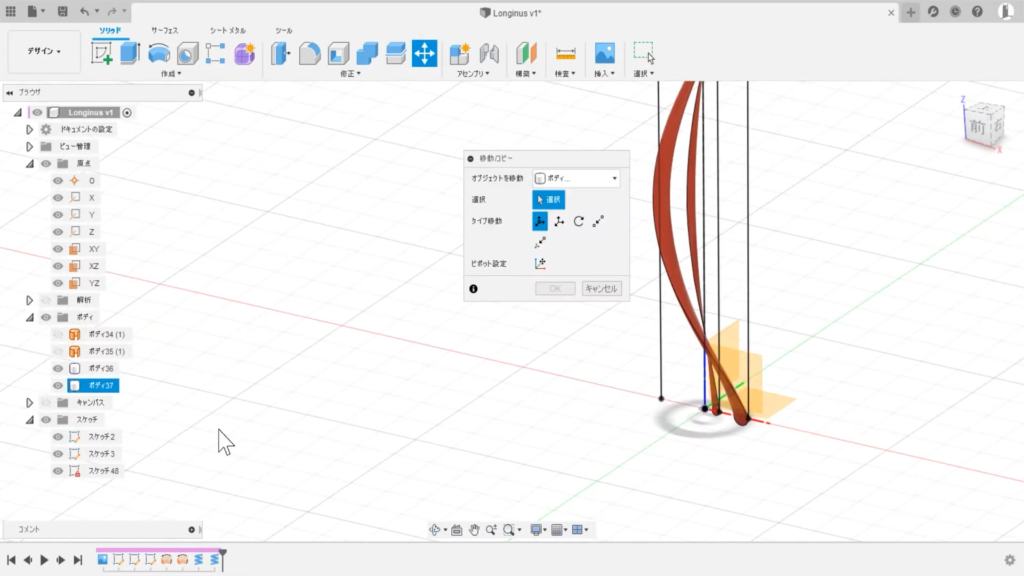Show hidden ボディ35 (1)

click(58, 351)
